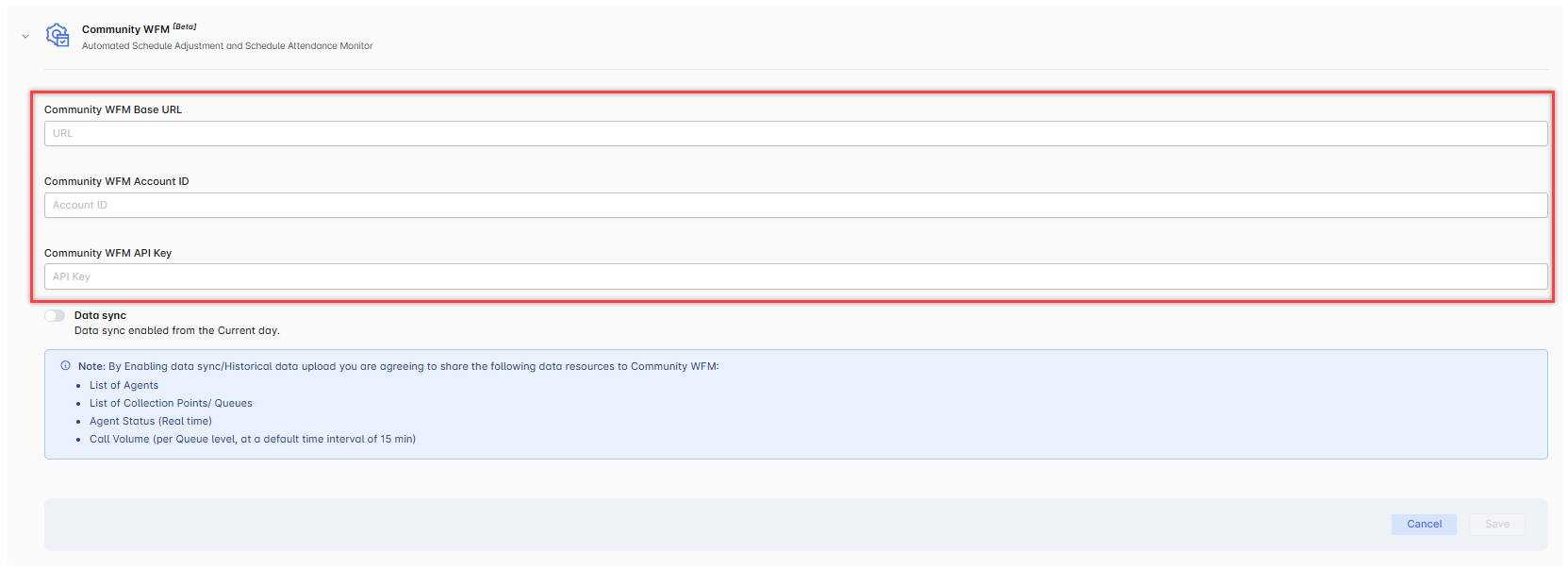Collapse the Community WFM section chevron
This screenshot has width=1568, height=569.
pyautogui.click(x=25, y=37)
